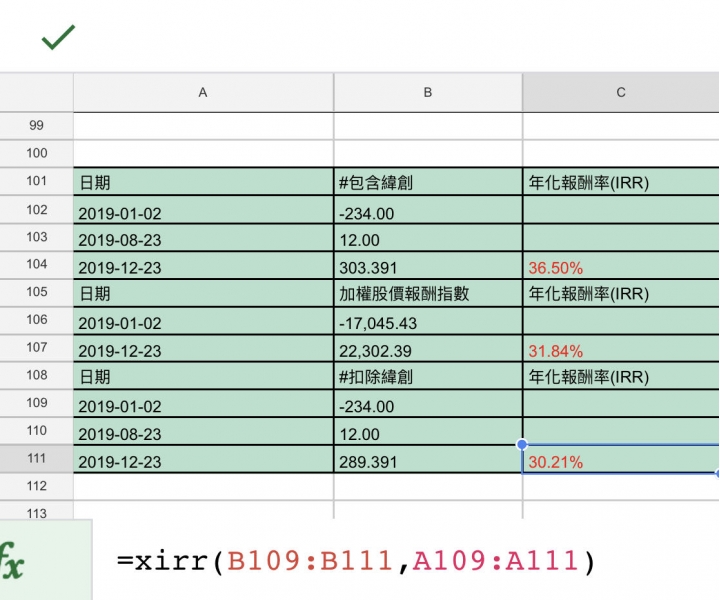This screenshot has height=600, width=720.
Task: Select row 103 value 12.00
Action: 428,237
